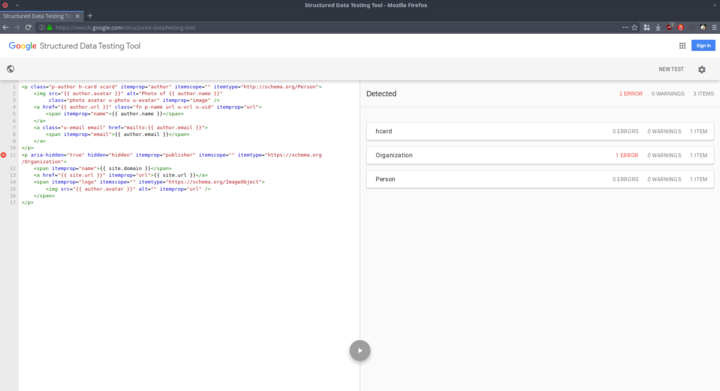720x391 pixels.
Task: Click the 1 ERROR label in Organization row
Action: click(x=627, y=155)
